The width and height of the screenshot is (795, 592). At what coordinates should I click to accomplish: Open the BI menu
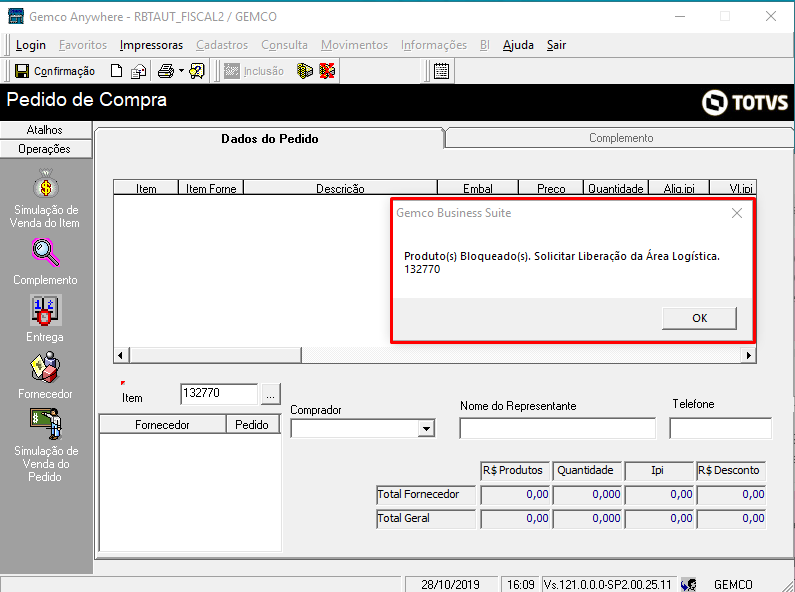pyautogui.click(x=485, y=45)
